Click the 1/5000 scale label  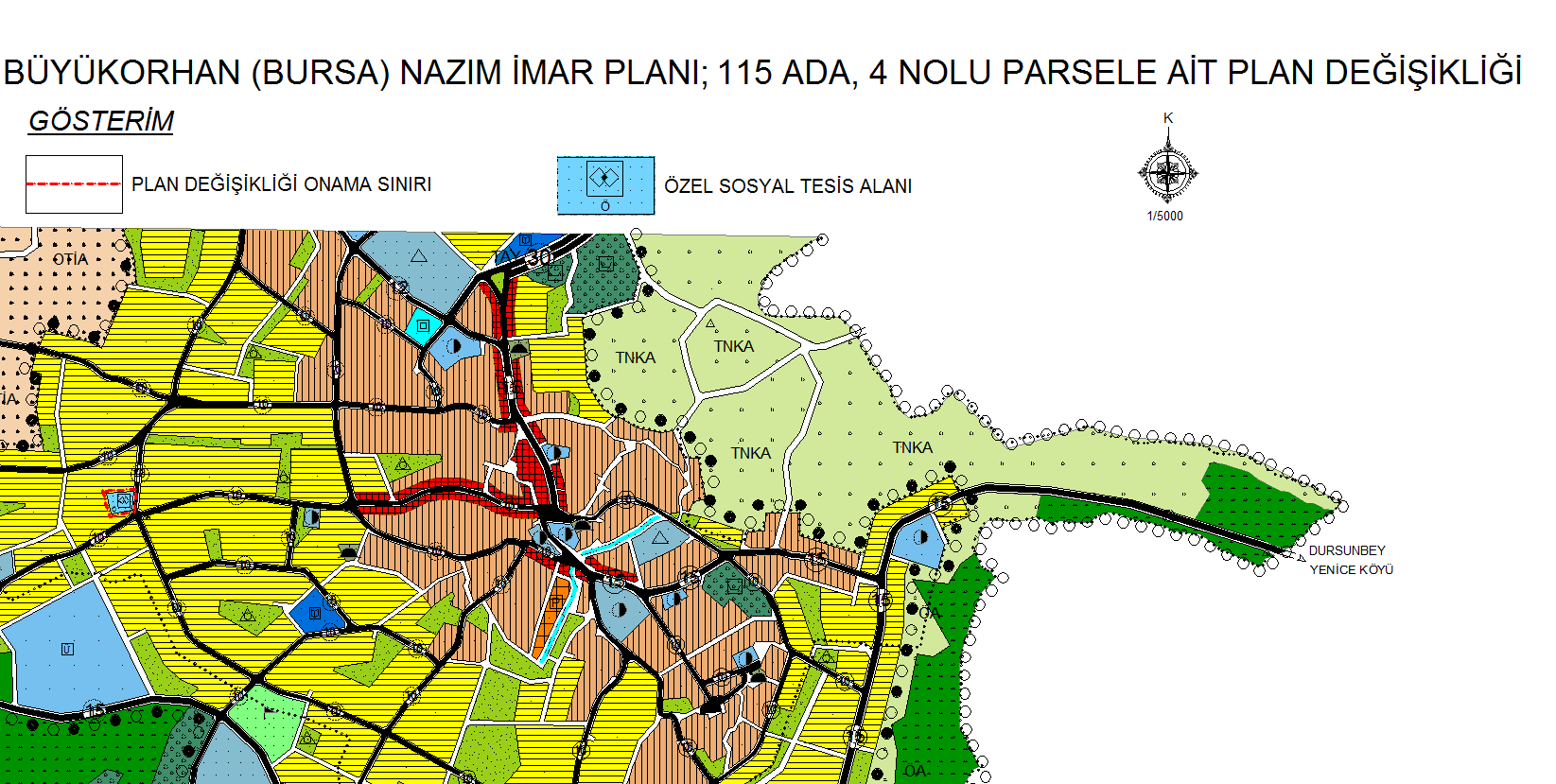(x=1164, y=216)
